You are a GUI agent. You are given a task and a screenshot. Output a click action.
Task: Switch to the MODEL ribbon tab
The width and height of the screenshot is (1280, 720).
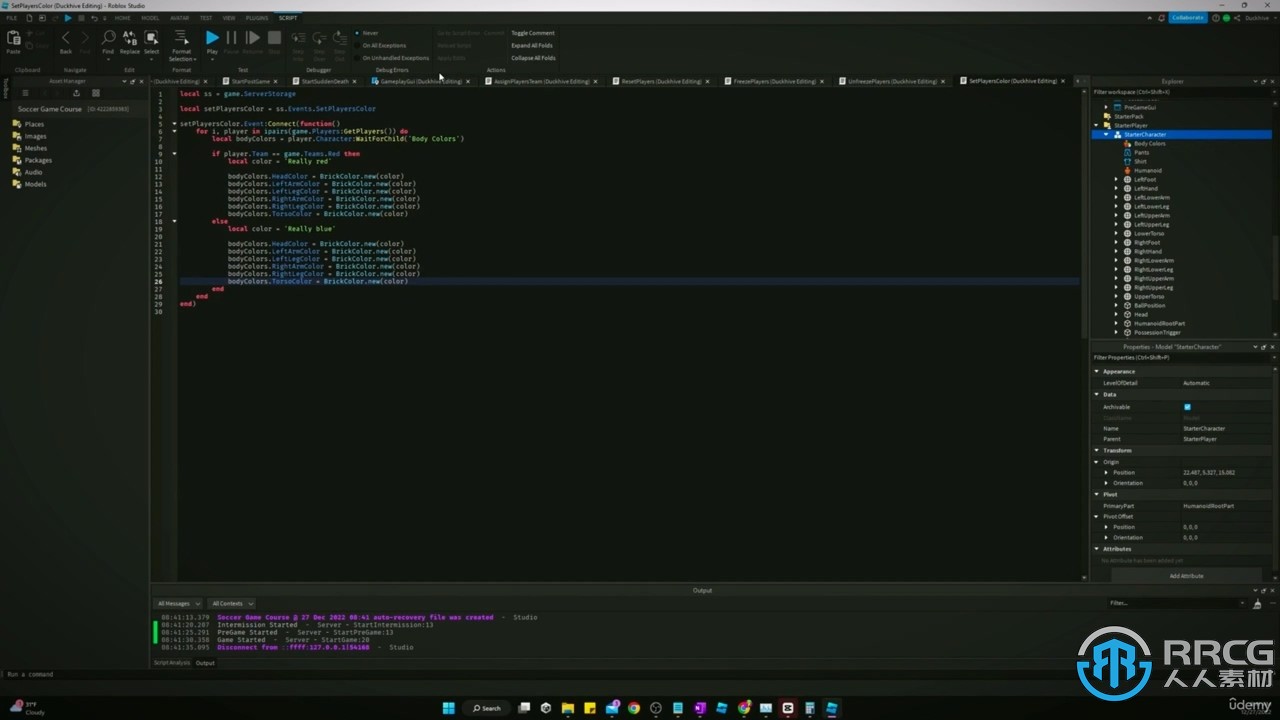[x=150, y=18]
